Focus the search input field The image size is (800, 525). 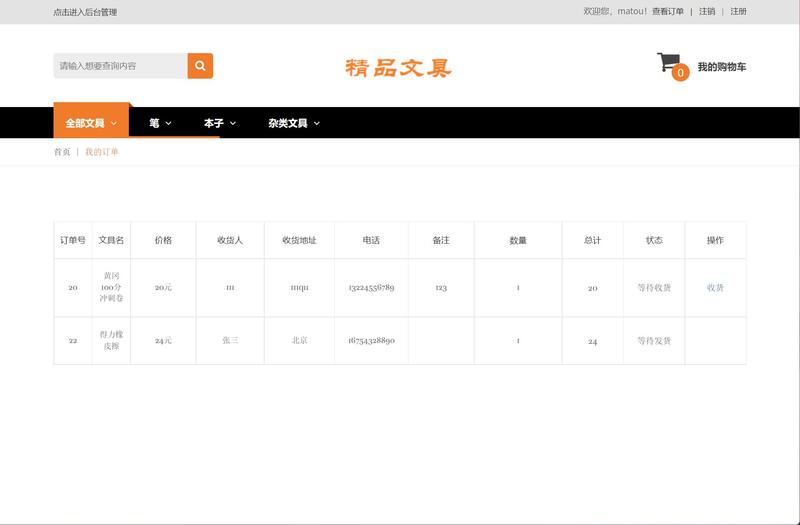pyautogui.click(x=120, y=66)
